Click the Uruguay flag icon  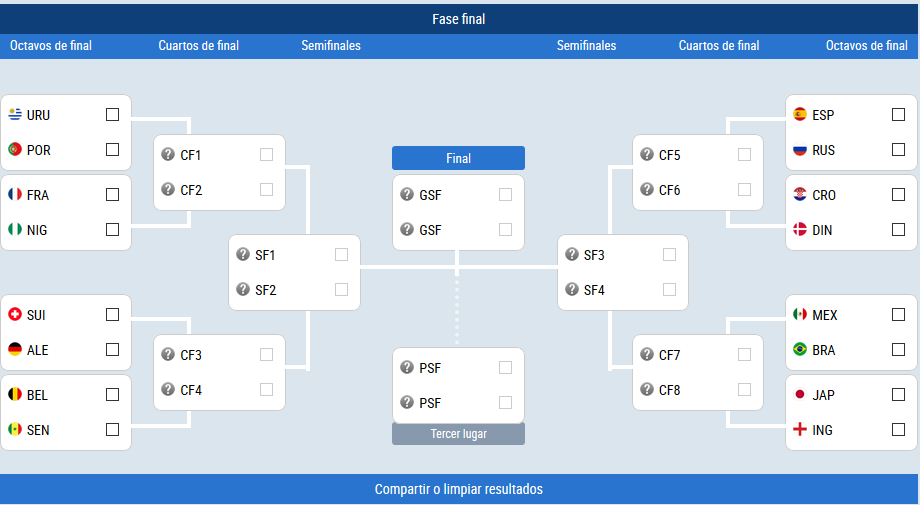tap(15, 114)
